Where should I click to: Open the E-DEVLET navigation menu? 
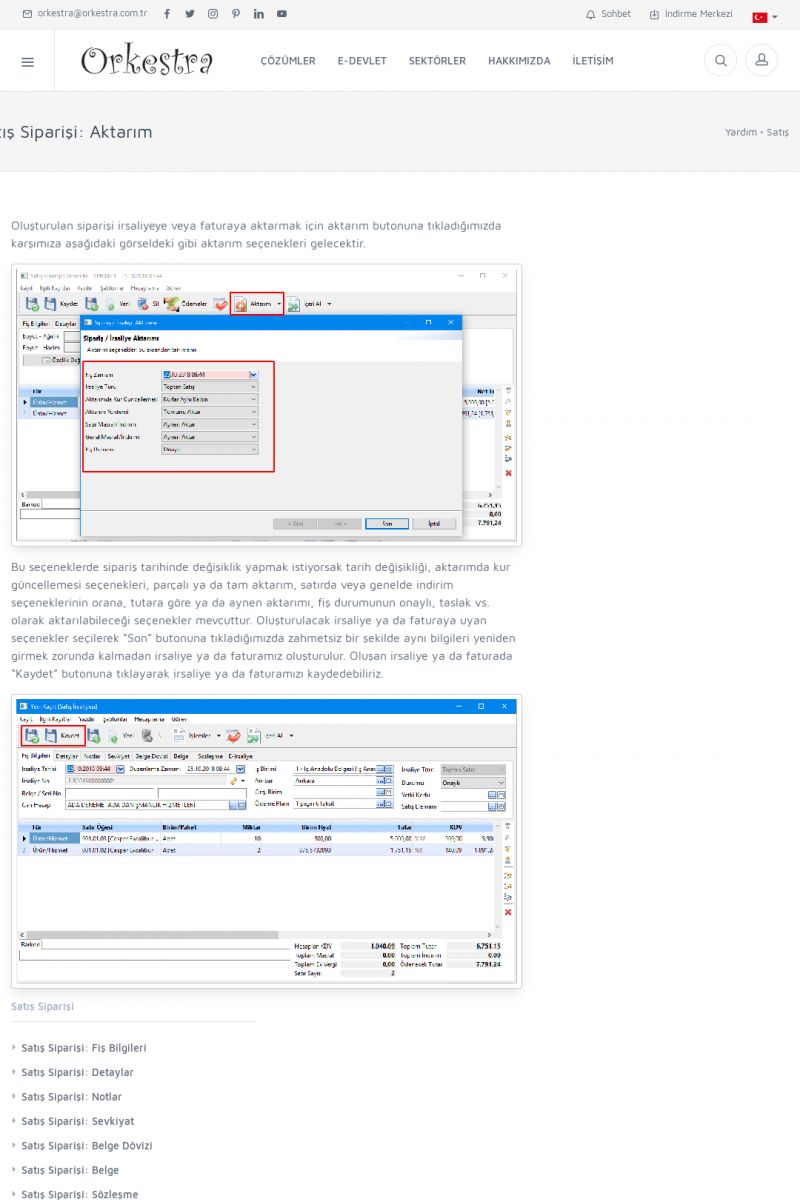[x=362, y=61]
